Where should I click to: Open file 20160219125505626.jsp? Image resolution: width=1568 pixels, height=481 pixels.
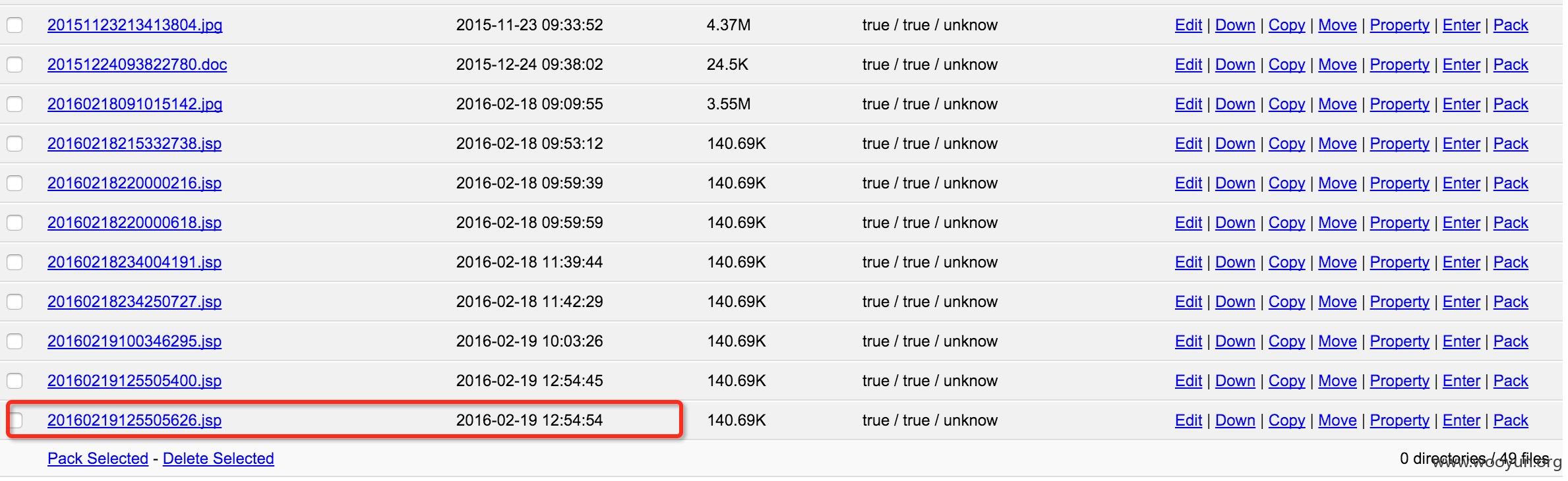tap(135, 420)
